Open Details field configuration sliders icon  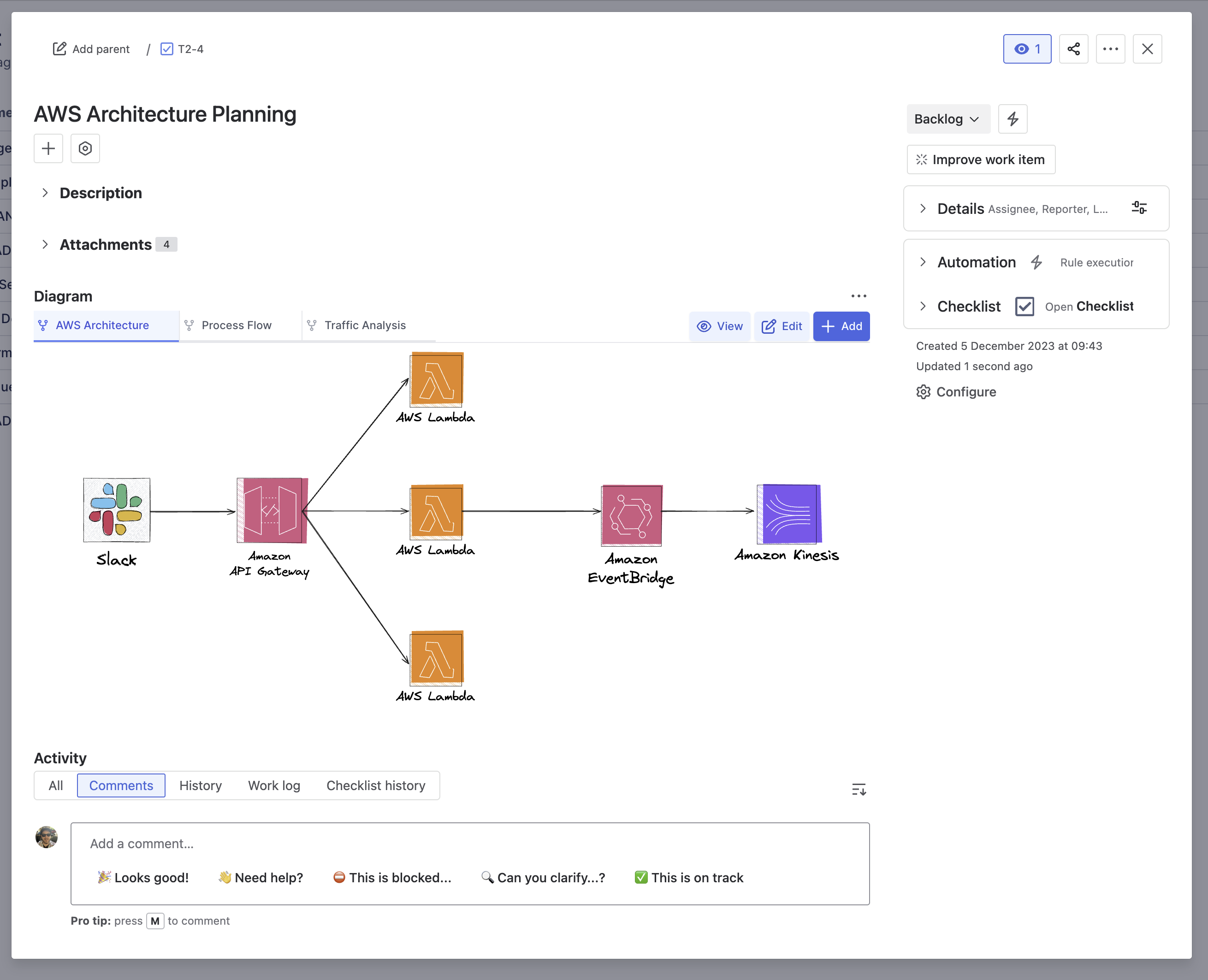pyautogui.click(x=1138, y=208)
